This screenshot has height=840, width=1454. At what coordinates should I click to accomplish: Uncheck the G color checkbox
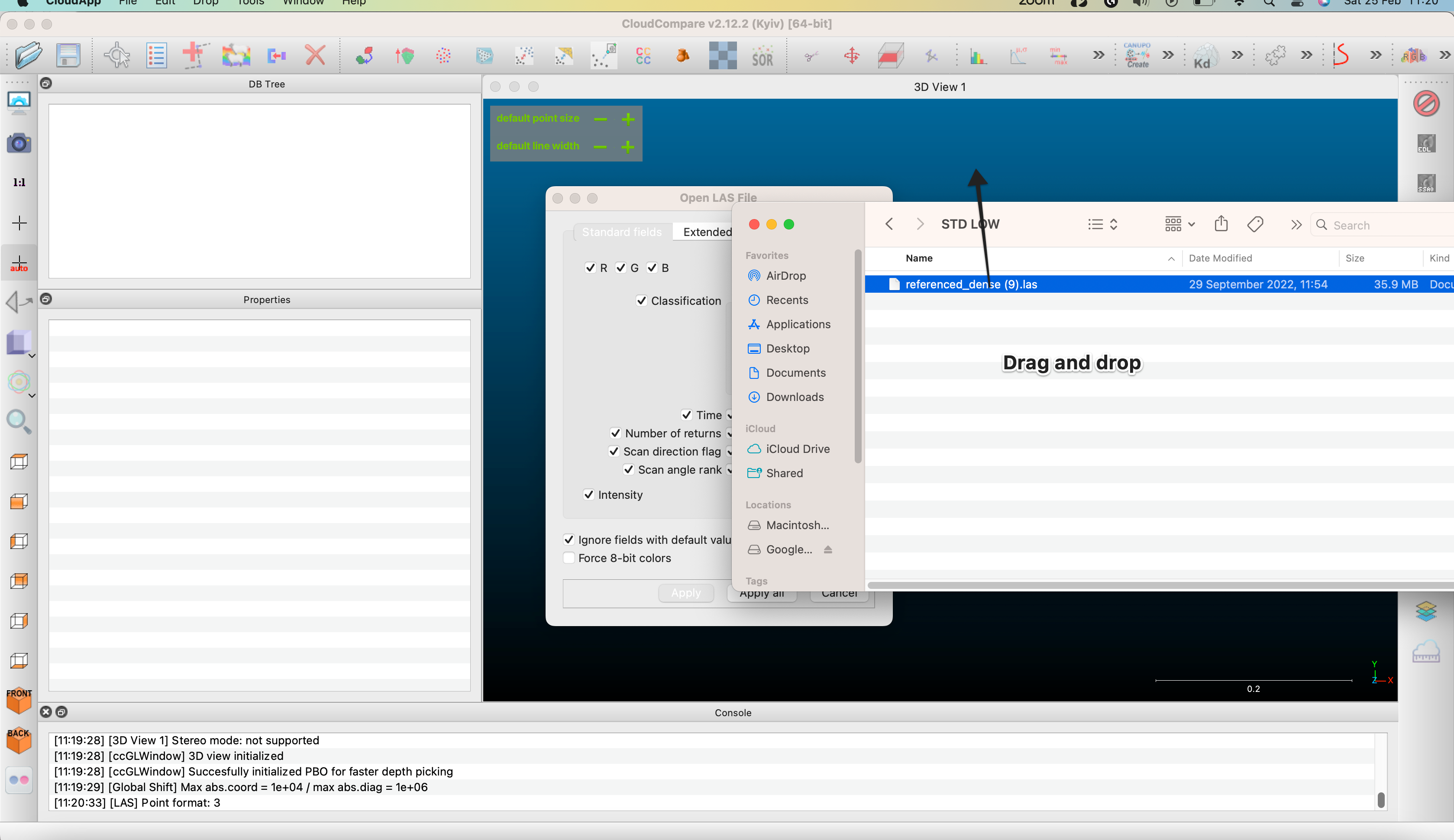620,268
